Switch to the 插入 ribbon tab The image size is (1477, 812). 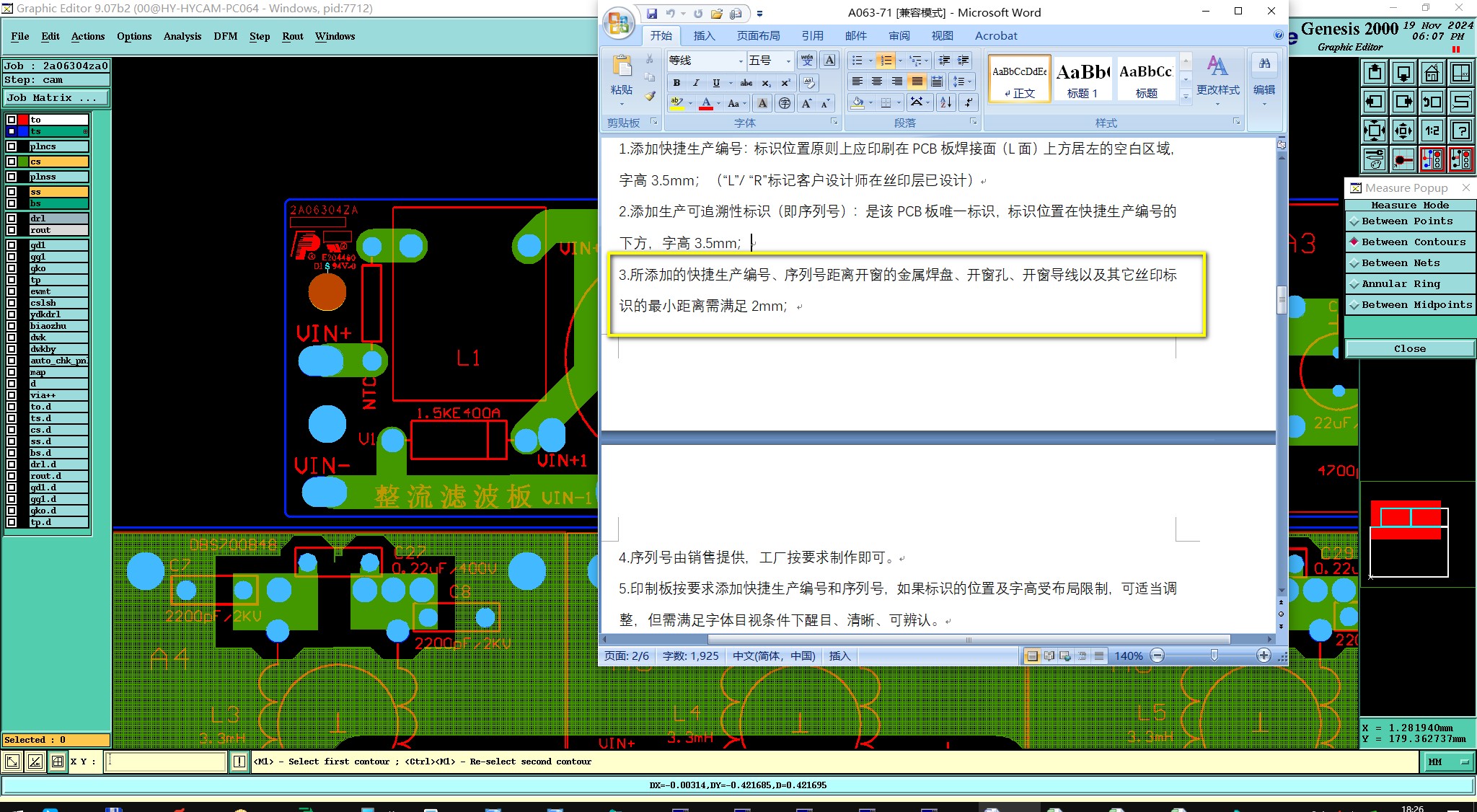point(704,36)
